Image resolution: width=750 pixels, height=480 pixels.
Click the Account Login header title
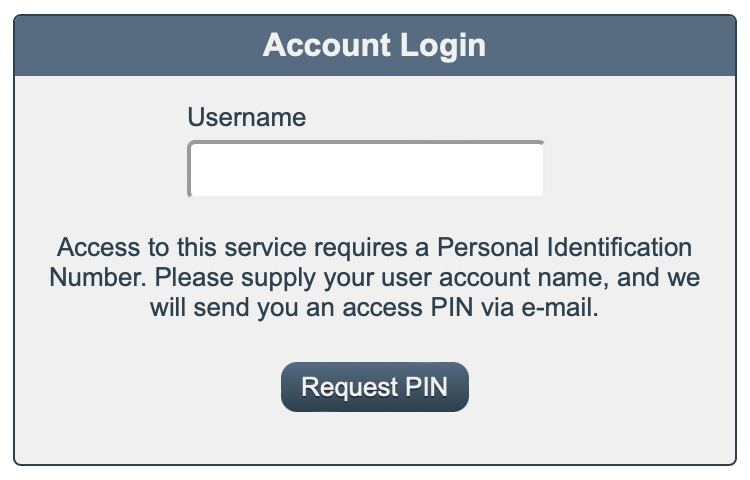click(374, 45)
